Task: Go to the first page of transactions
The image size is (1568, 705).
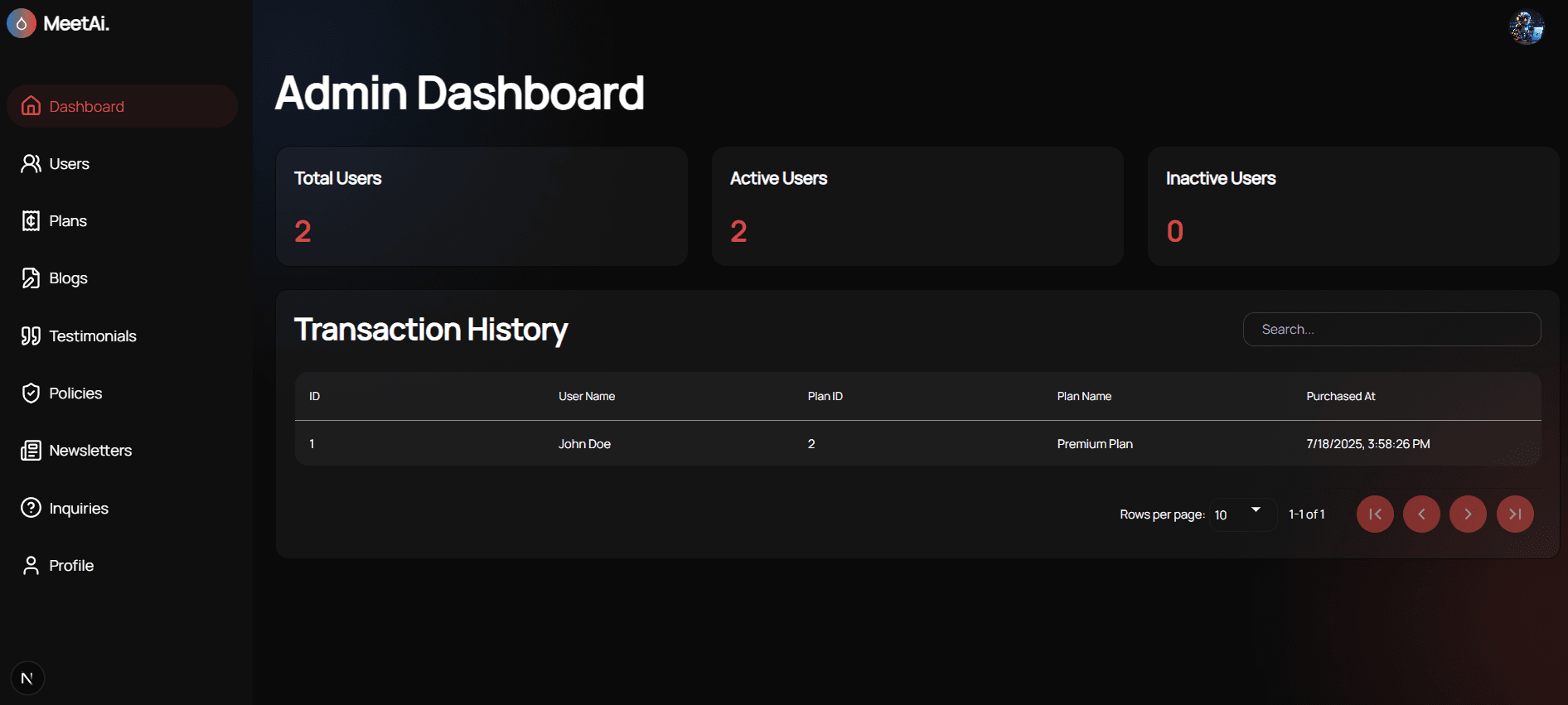Action: pos(1375,514)
